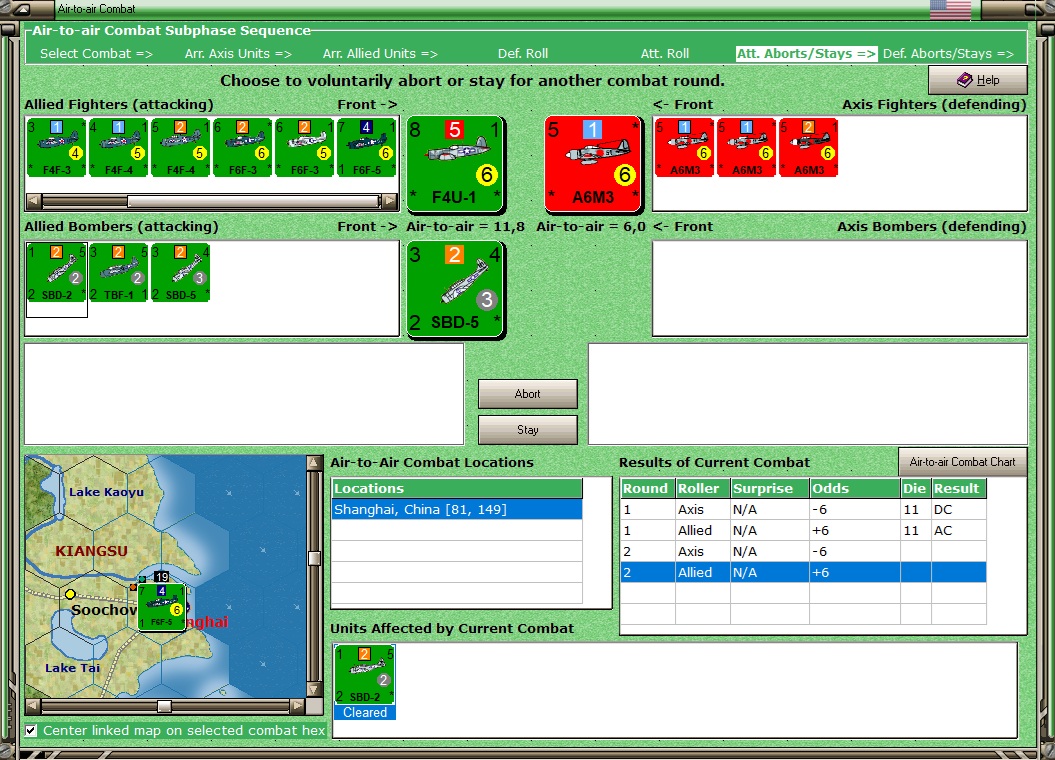
Task: Select the F4F-3 fighter counter
Action: 57,147
